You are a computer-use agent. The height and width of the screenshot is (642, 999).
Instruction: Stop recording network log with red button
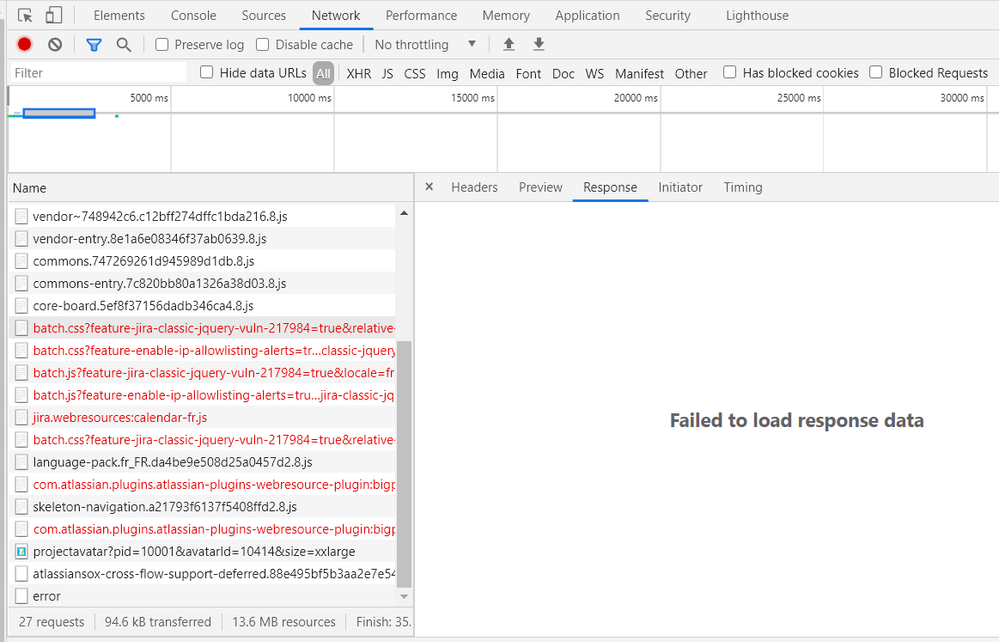25,45
